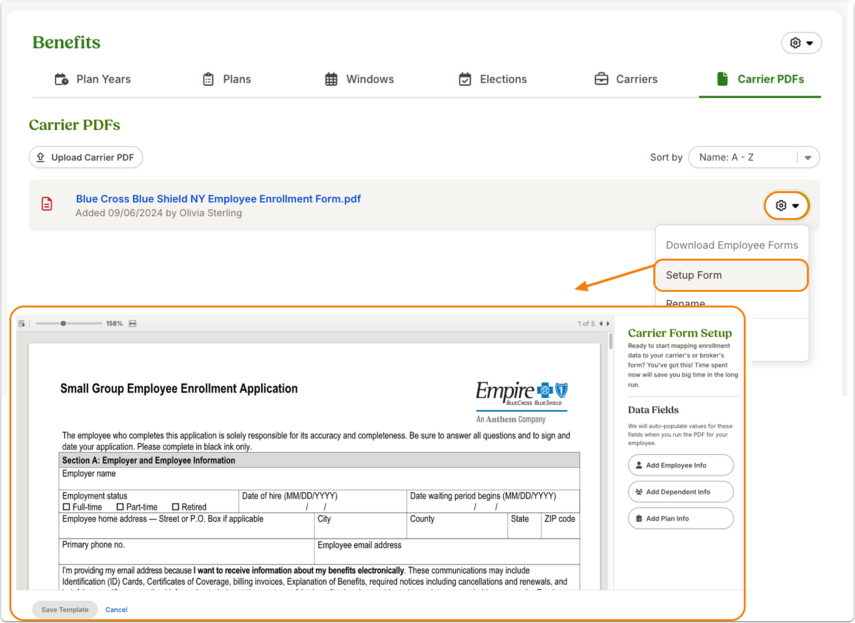Click the Upload Carrier PDF button

click(x=86, y=157)
